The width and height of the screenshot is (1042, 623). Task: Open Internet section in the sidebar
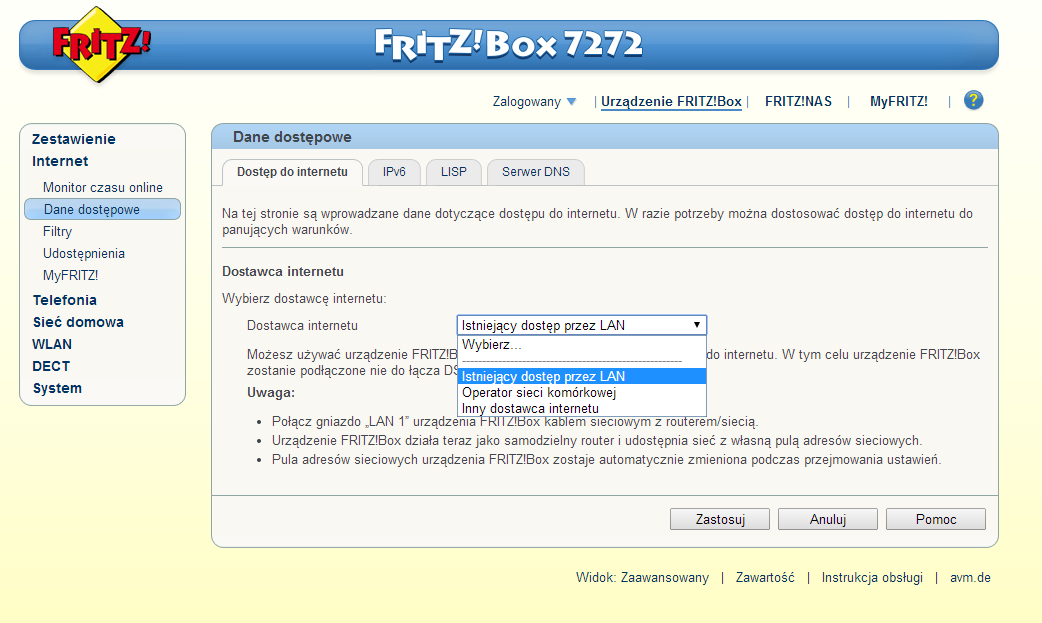[x=60, y=161]
